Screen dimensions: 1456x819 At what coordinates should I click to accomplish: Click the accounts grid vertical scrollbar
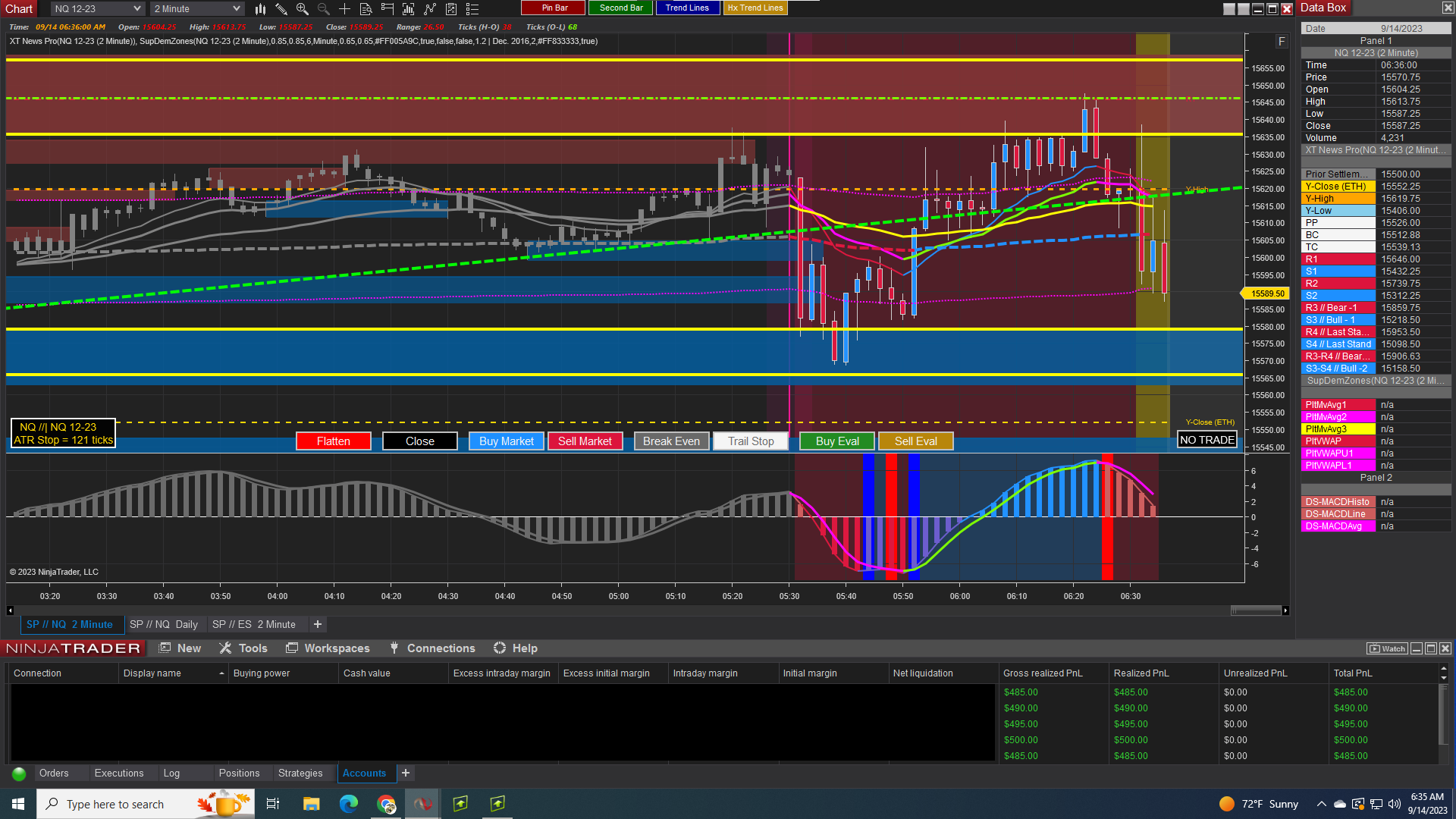tap(1444, 714)
